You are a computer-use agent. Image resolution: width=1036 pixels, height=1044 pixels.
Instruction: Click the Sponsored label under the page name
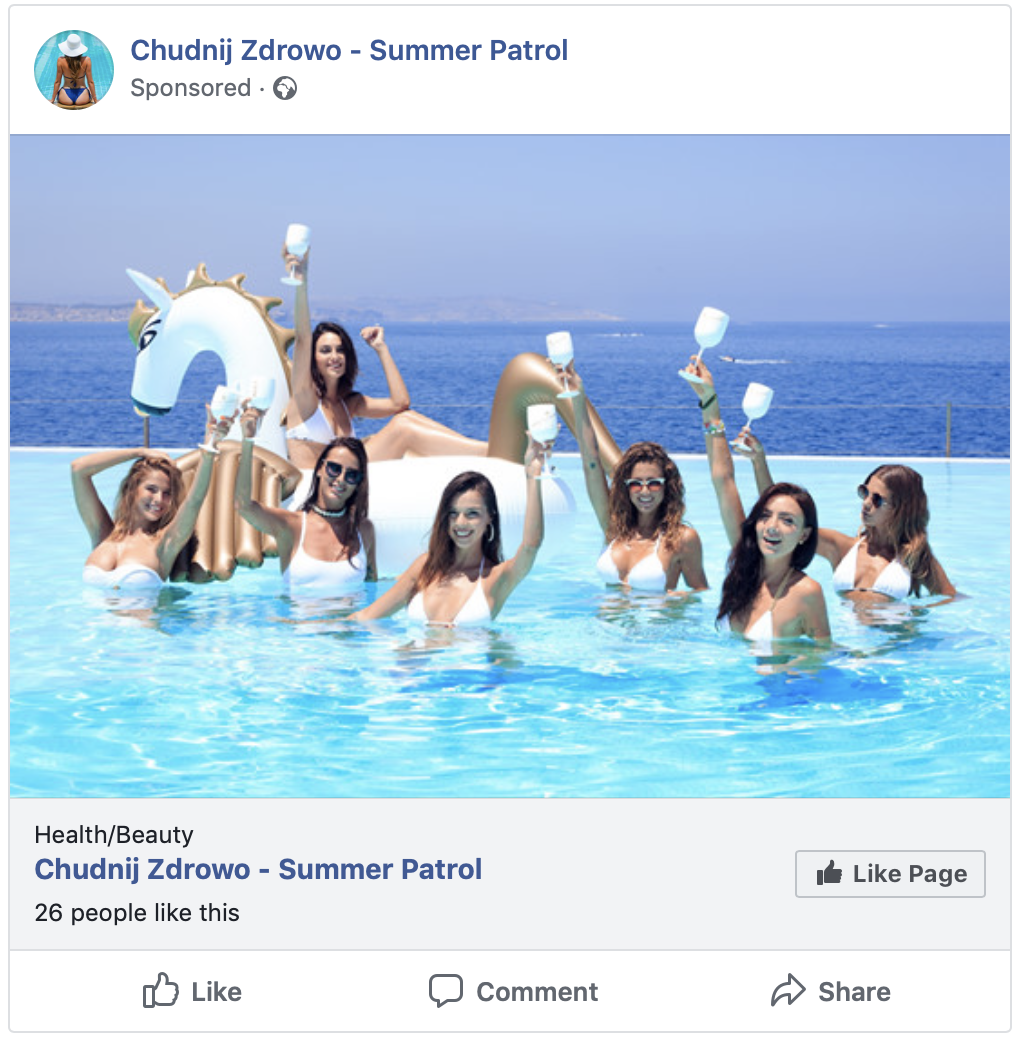point(190,88)
